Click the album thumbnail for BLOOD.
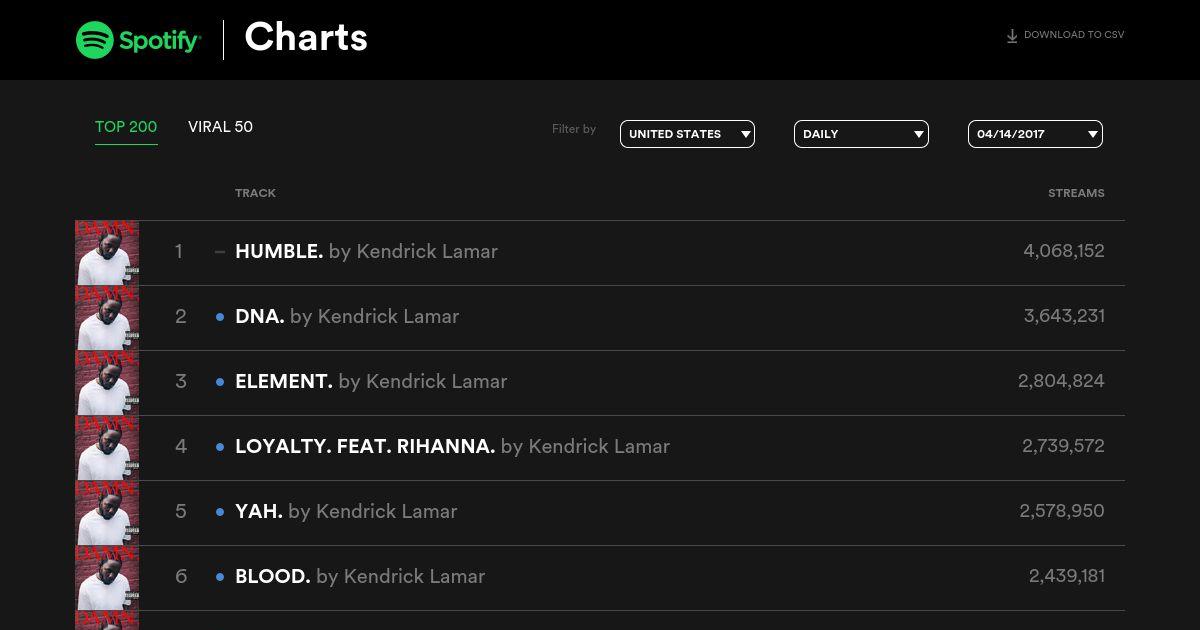 point(107,578)
